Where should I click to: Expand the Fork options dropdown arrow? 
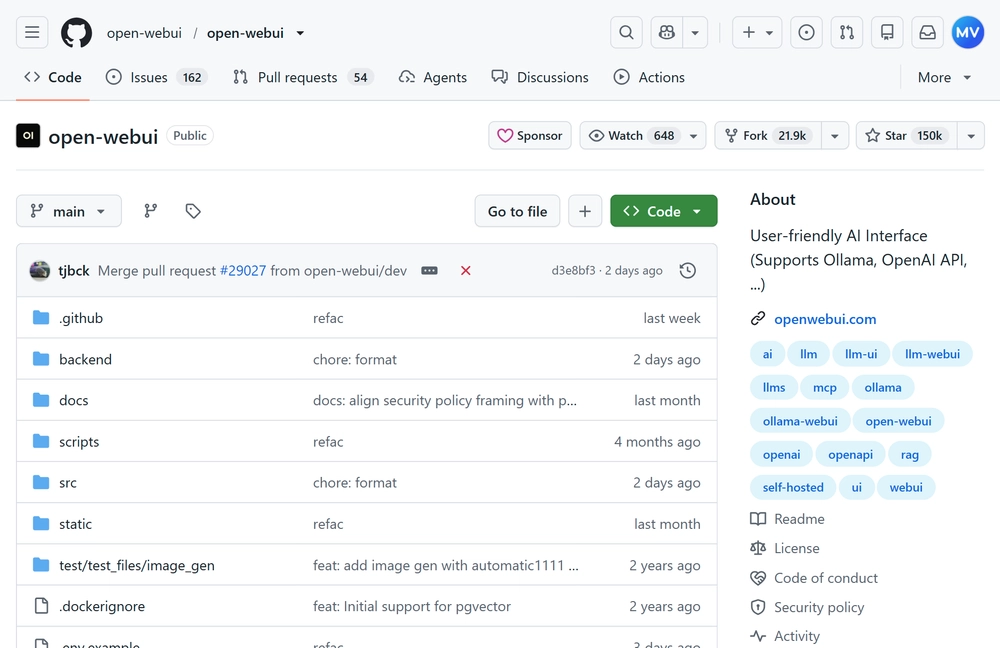(x=835, y=136)
